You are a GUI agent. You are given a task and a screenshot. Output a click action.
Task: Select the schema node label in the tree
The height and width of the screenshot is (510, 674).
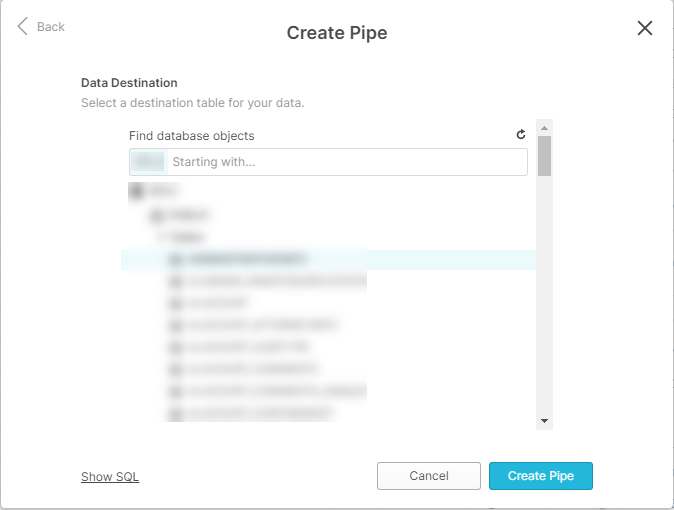tap(188, 214)
